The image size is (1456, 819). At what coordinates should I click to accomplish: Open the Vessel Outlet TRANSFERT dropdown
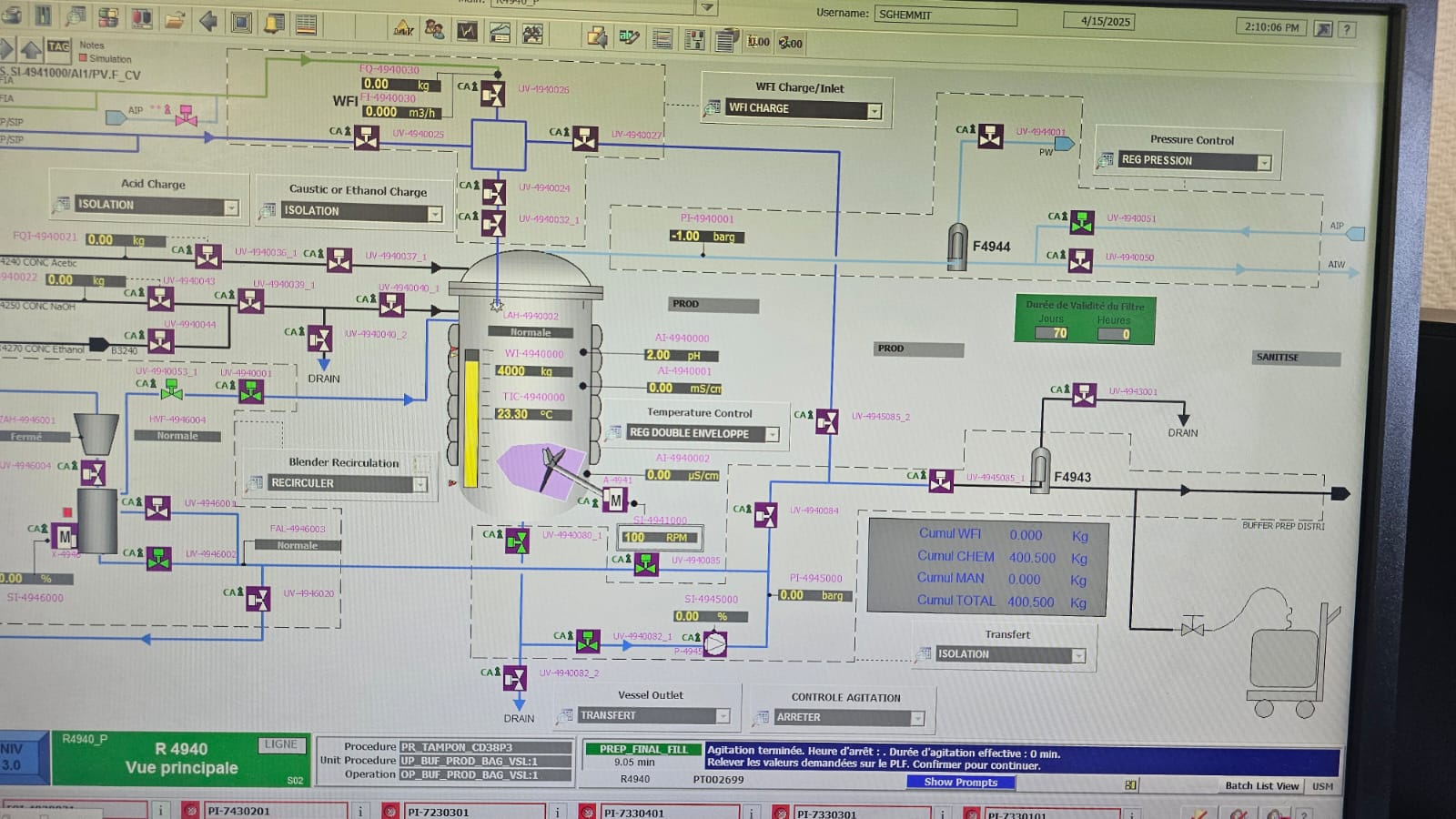(723, 716)
